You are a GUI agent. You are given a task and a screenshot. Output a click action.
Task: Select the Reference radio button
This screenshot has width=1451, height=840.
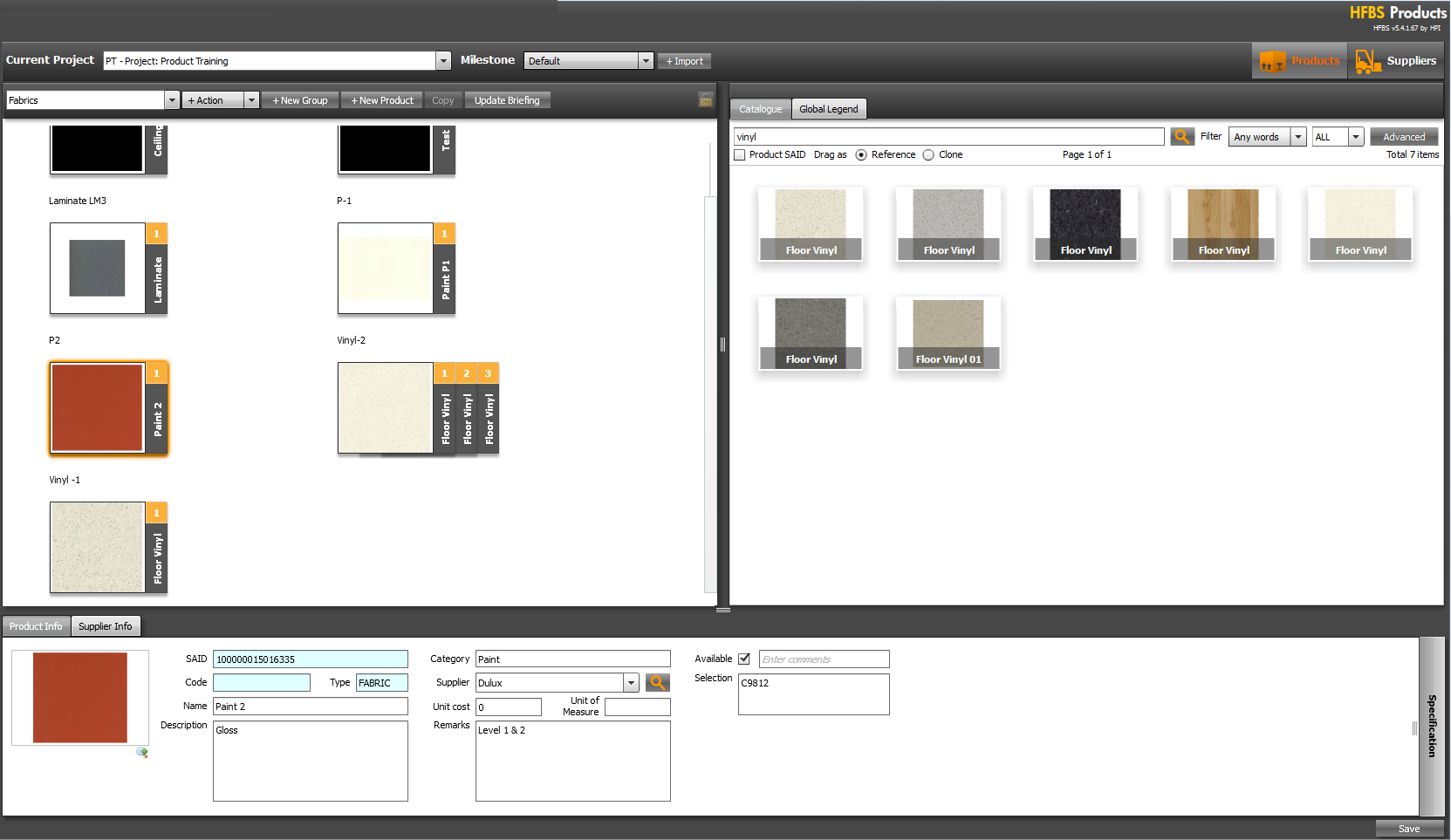tap(861, 154)
